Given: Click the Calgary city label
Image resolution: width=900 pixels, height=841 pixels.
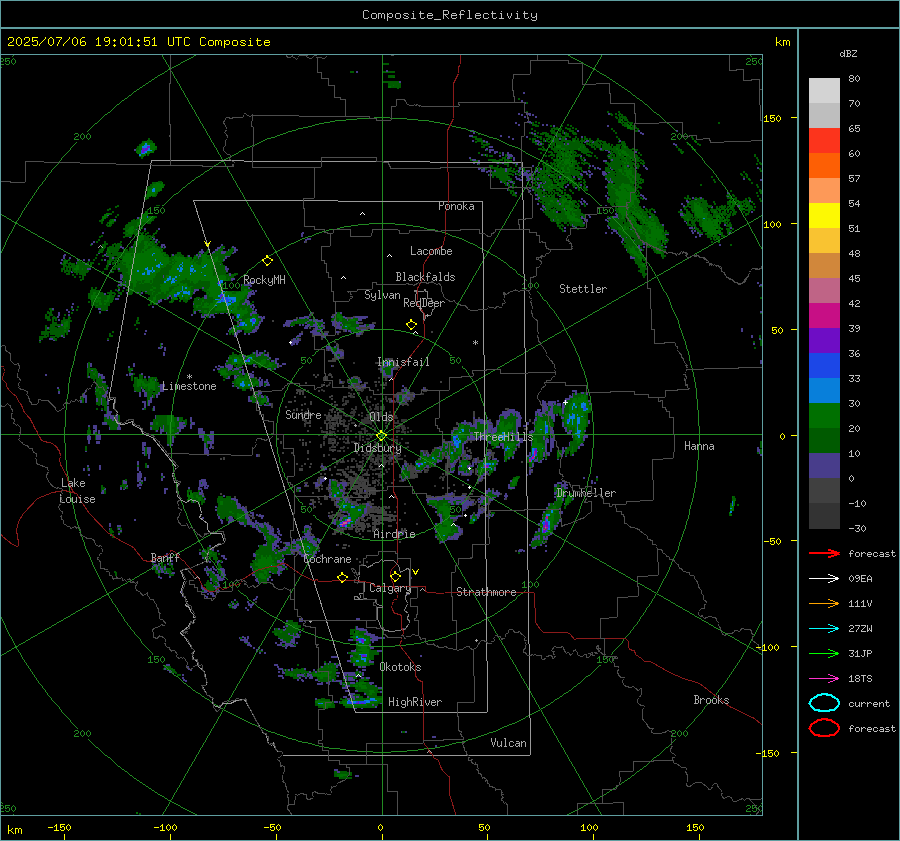Looking at the screenshot, I should (x=390, y=588).
